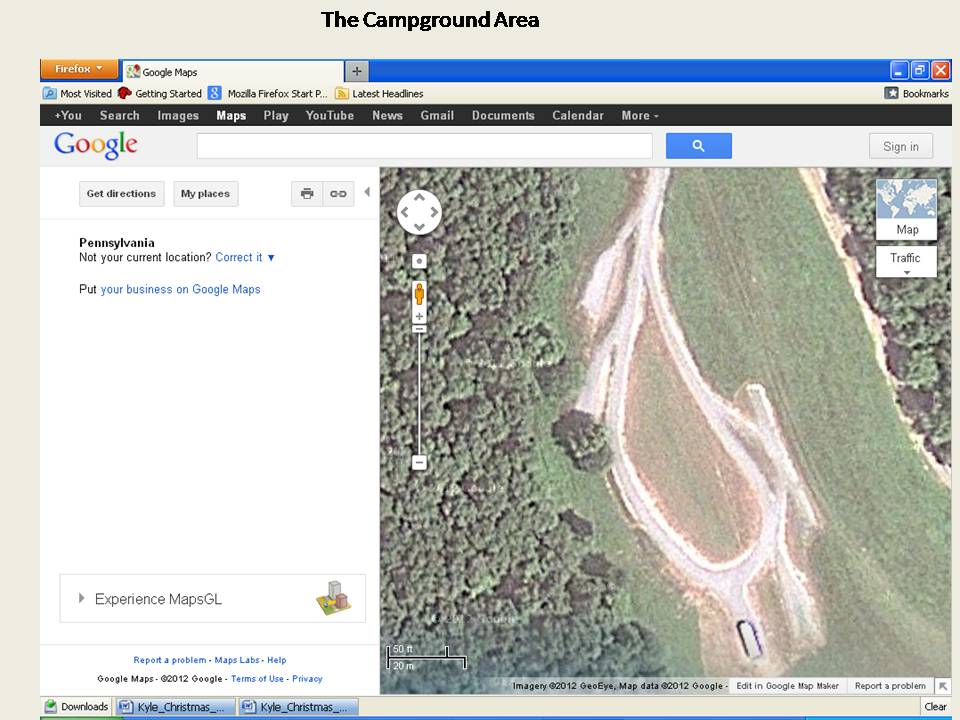Screen dimensions: 960x720
Task: Pan the map with the navigation compass
Action: 419,212
